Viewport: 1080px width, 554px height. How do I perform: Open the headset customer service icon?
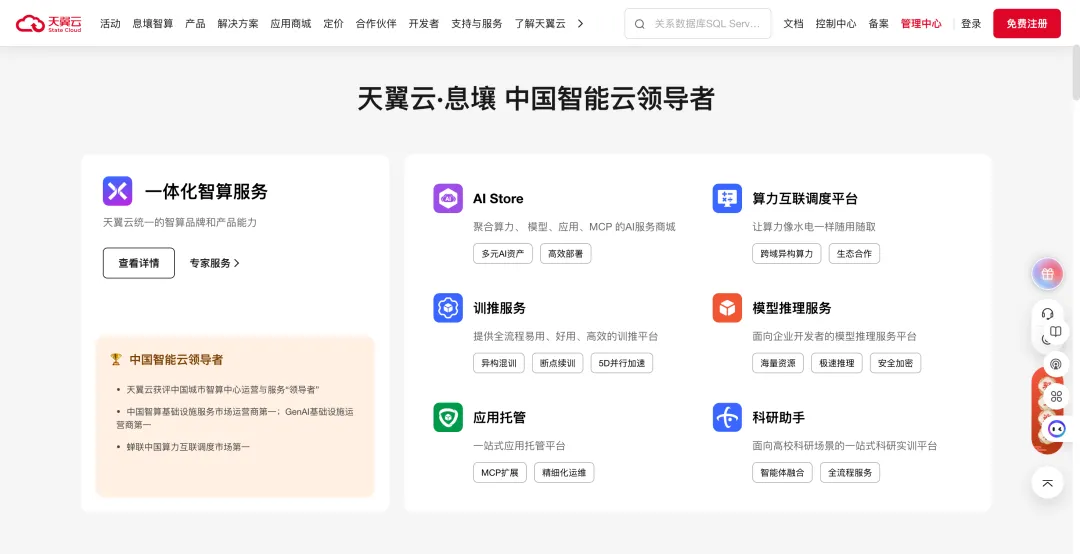(1048, 314)
